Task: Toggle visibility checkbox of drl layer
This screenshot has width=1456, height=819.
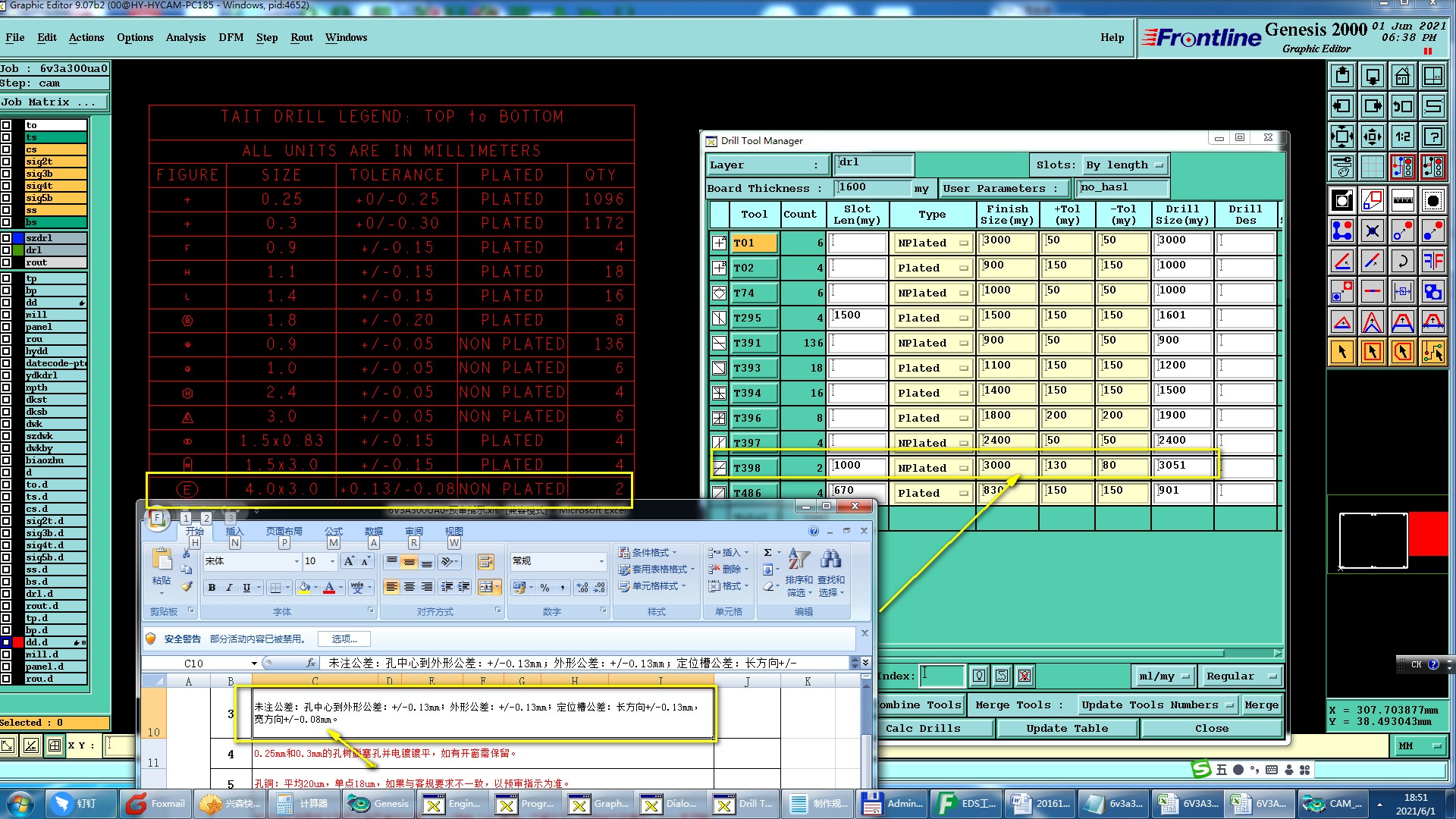Action: pyautogui.click(x=6, y=250)
